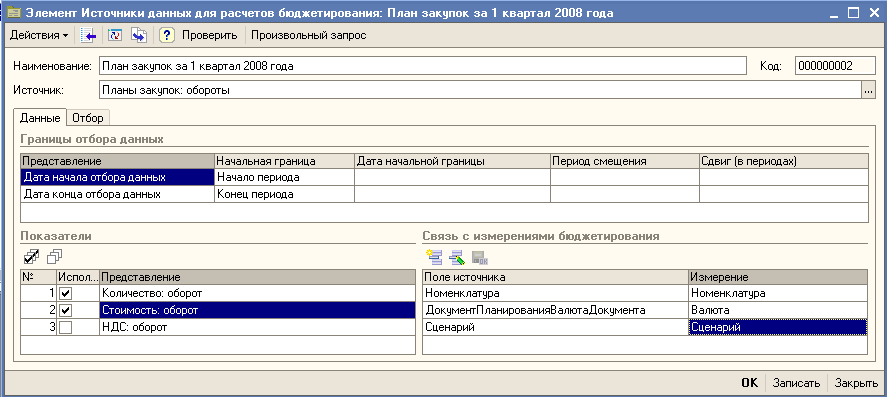887x397 pixels.
Task: Click the Проверить button
Action: (x=209, y=35)
